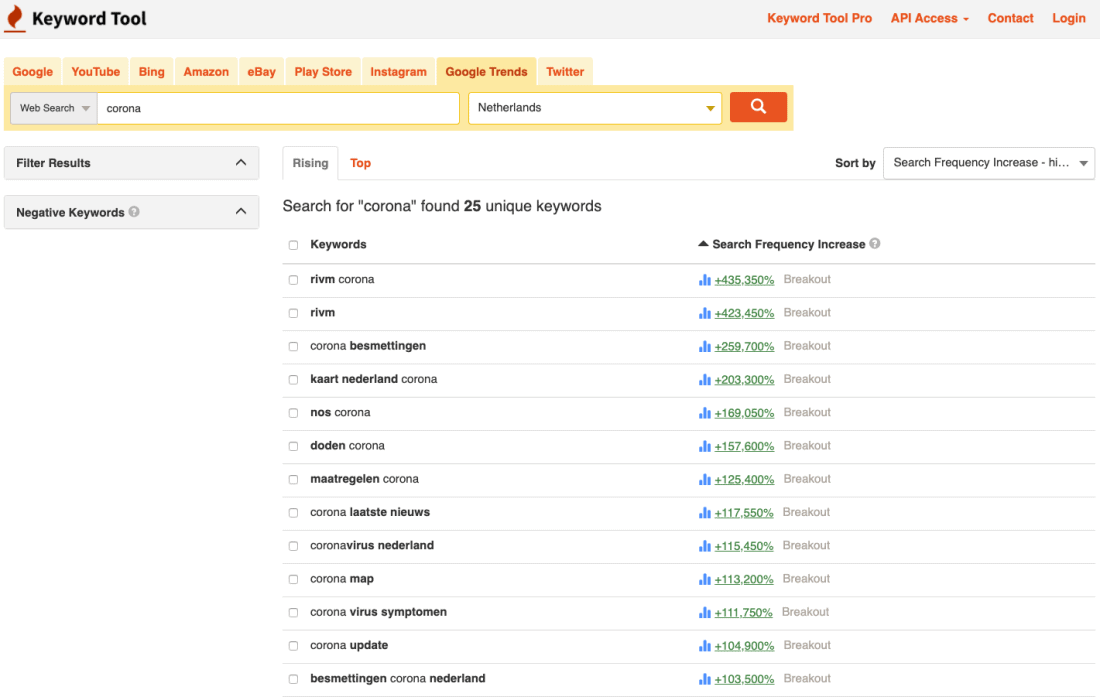Image resolution: width=1100 pixels, height=697 pixels.
Task: Click bar chart icon for besmettingen corona nederland
Action: pos(704,679)
